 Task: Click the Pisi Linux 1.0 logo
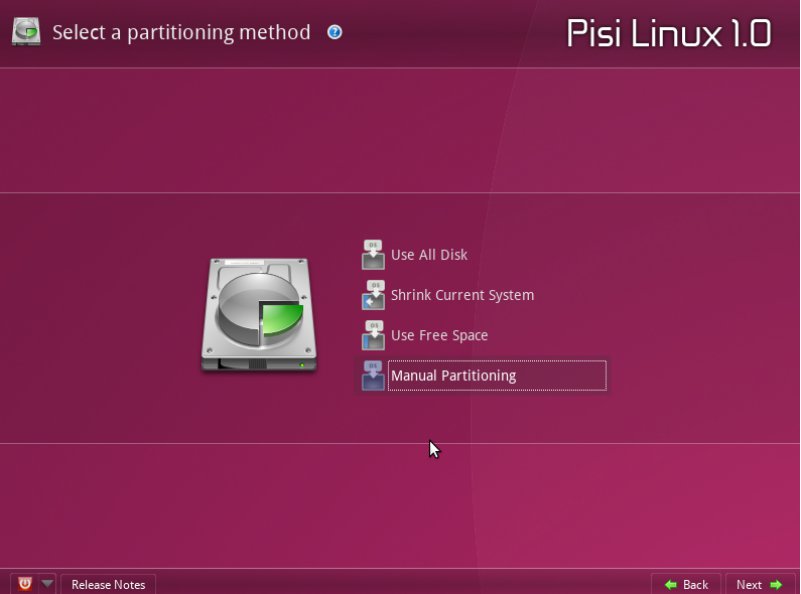click(x=668, y=32)
